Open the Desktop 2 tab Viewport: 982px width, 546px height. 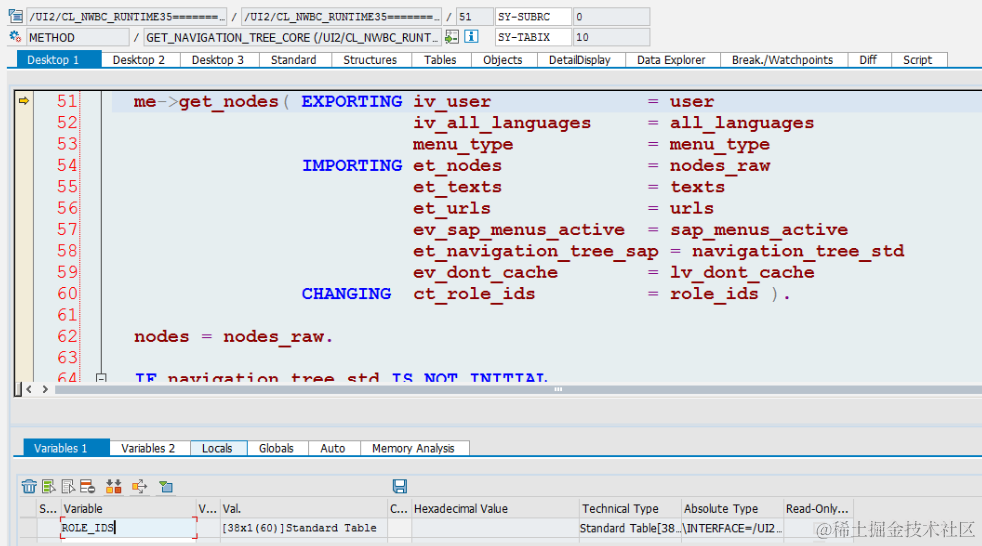click(x=139, y=60)
